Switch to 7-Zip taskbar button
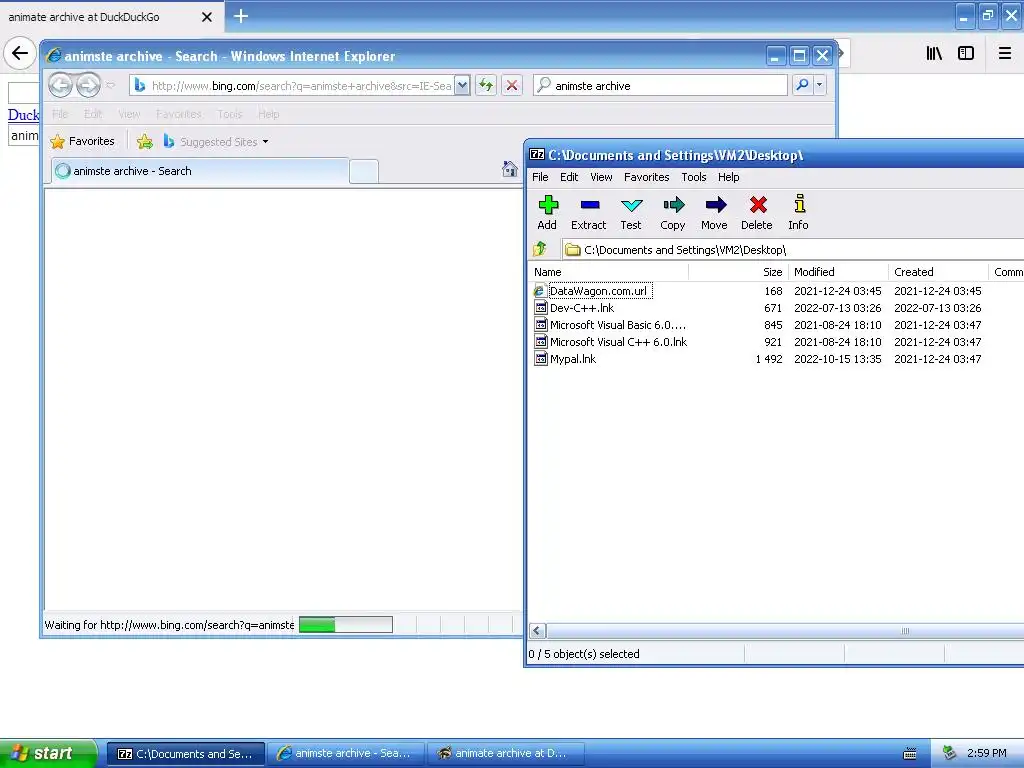1024x768 pixels. tap(185, 754)
